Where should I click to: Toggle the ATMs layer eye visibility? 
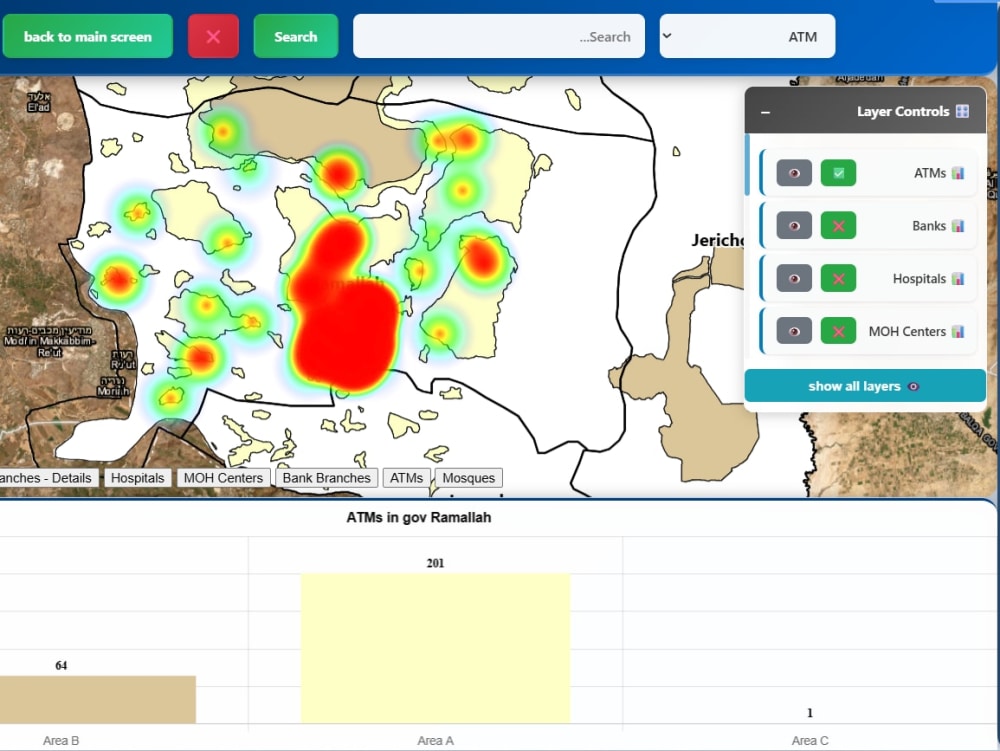pyautogui.click(x=794, y=173)
